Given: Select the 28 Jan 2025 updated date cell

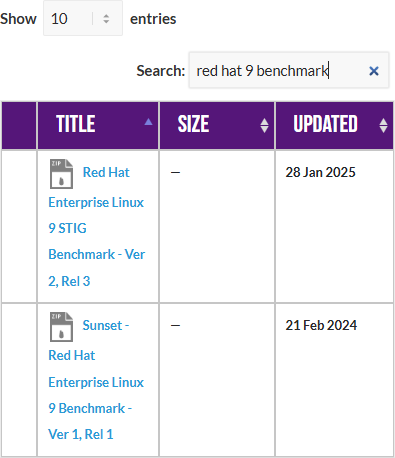Looking at the screenshot, I should (x=320, y=172).
